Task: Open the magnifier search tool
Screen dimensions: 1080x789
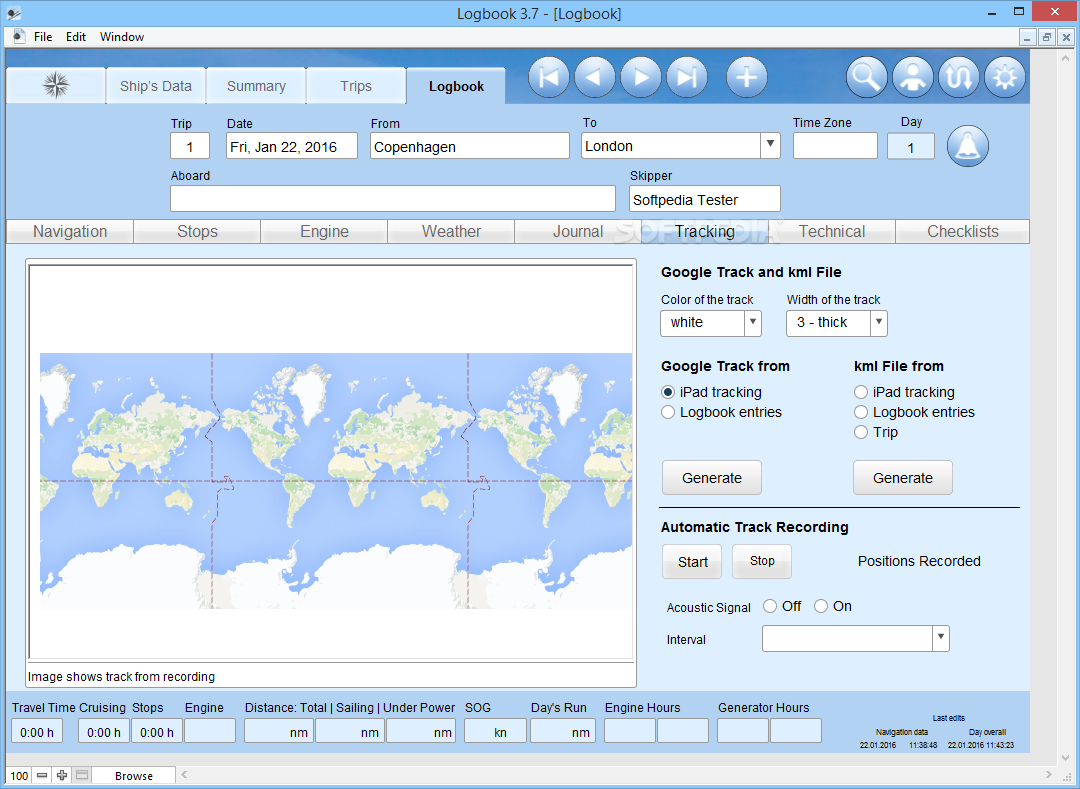Action: (866, 77)
